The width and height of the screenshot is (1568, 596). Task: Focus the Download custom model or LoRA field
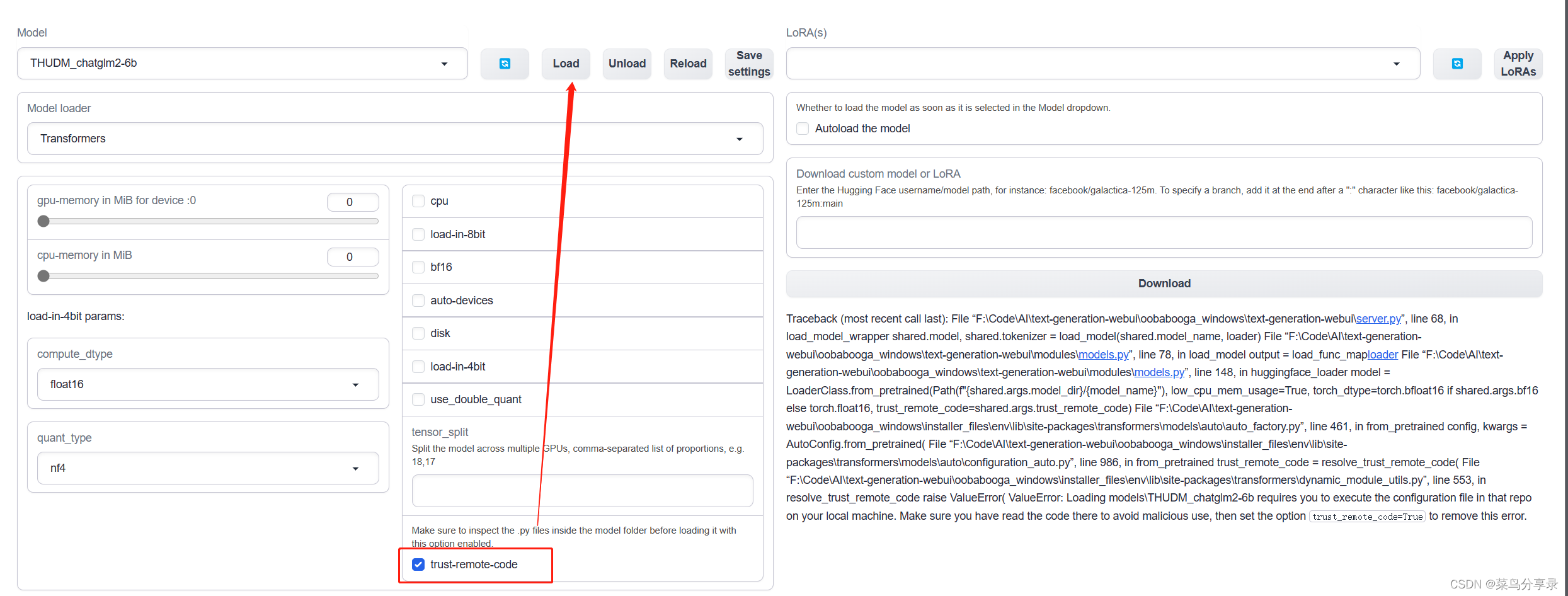[x=1164, y=232]
